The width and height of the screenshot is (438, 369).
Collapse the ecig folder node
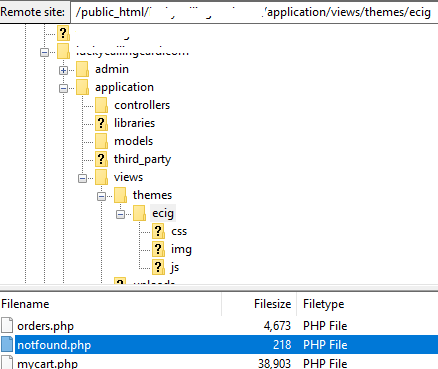(120, 214)
